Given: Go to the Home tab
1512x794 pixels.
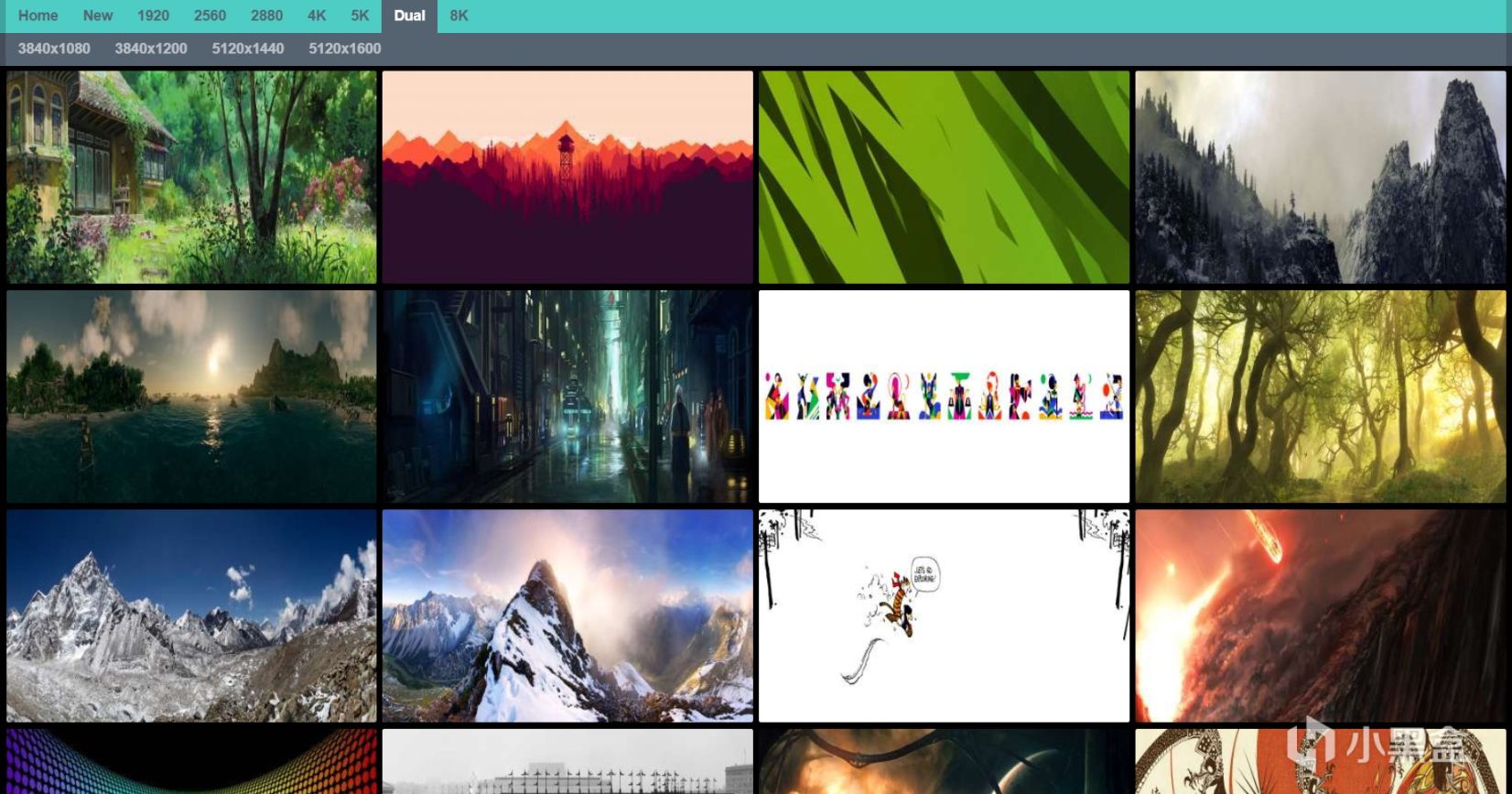Looking at the screenshot, I should [x=38, y=16].
